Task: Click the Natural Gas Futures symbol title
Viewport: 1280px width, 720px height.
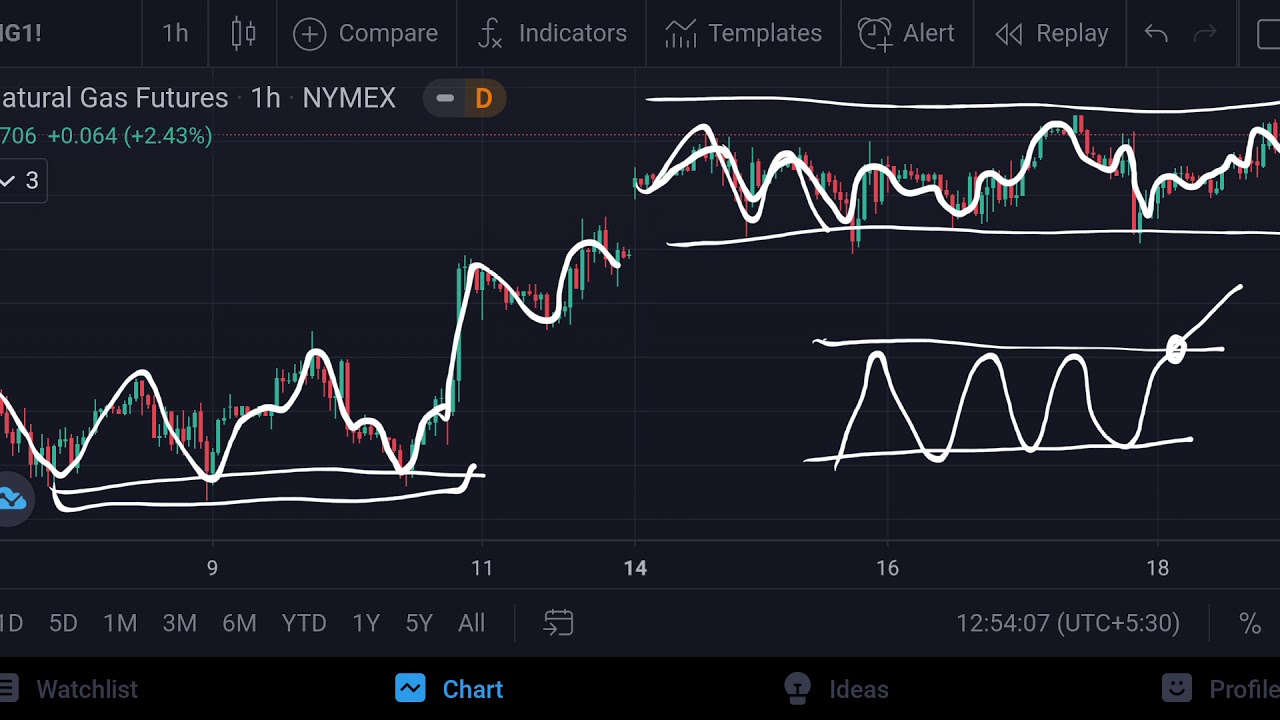Action: tap(114, 98)
